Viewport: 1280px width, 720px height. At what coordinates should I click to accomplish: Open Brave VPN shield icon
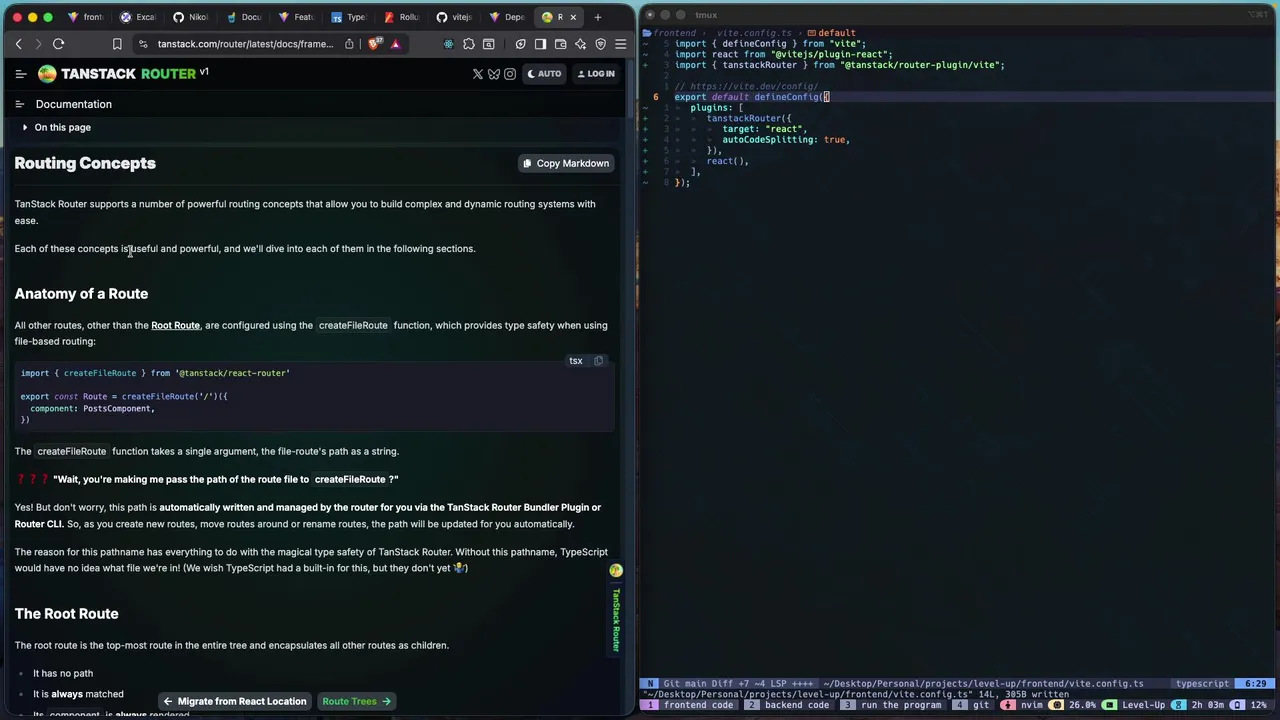click(600, 44)
